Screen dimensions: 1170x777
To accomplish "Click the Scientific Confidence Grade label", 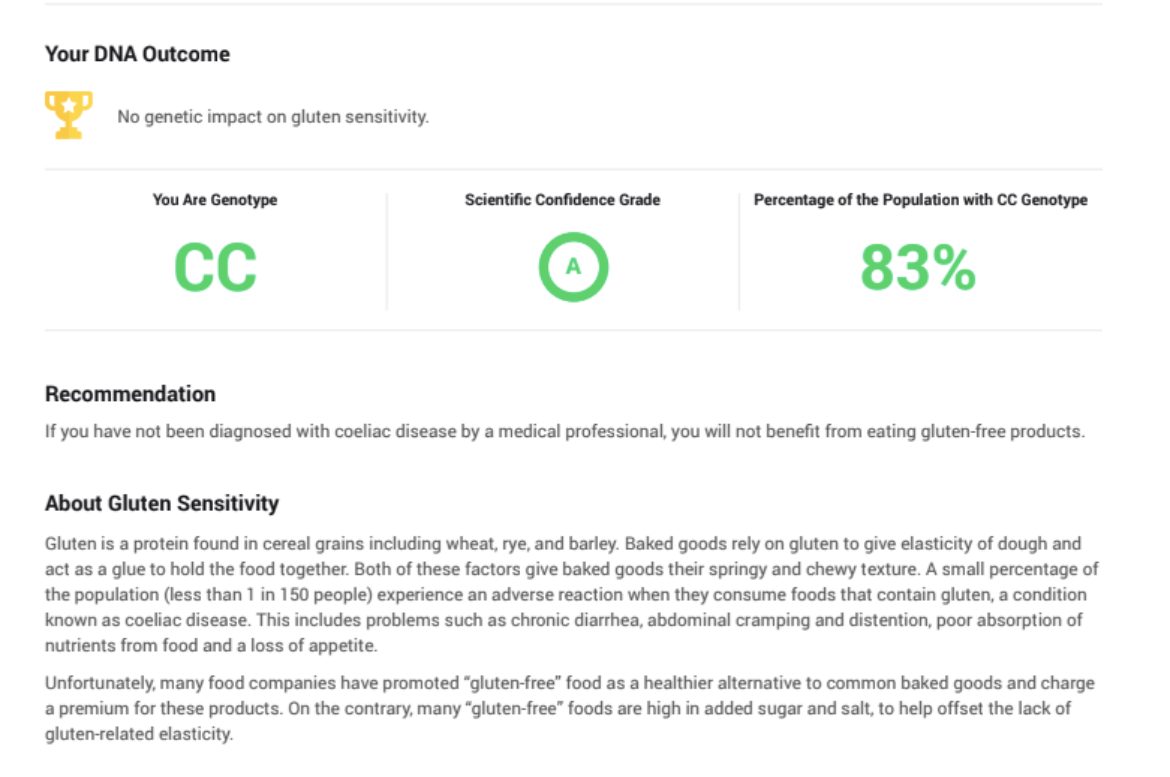I will tap(563, 200).
